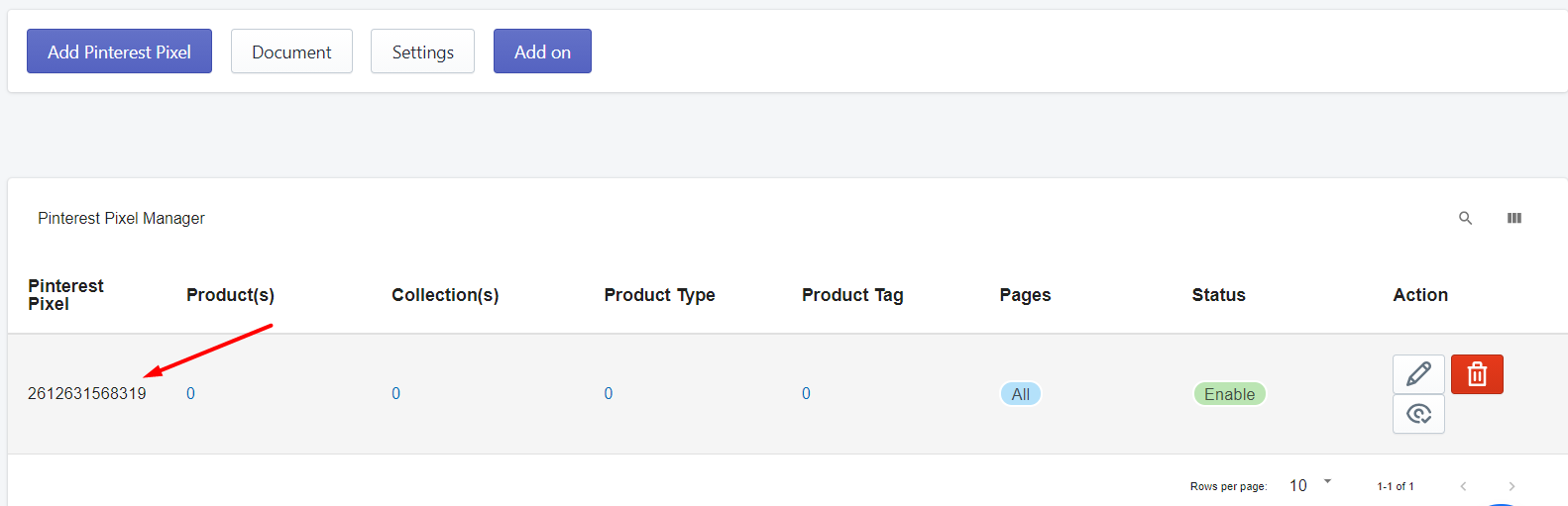Sort by the Product Tag column header

(x=852, y=295)
